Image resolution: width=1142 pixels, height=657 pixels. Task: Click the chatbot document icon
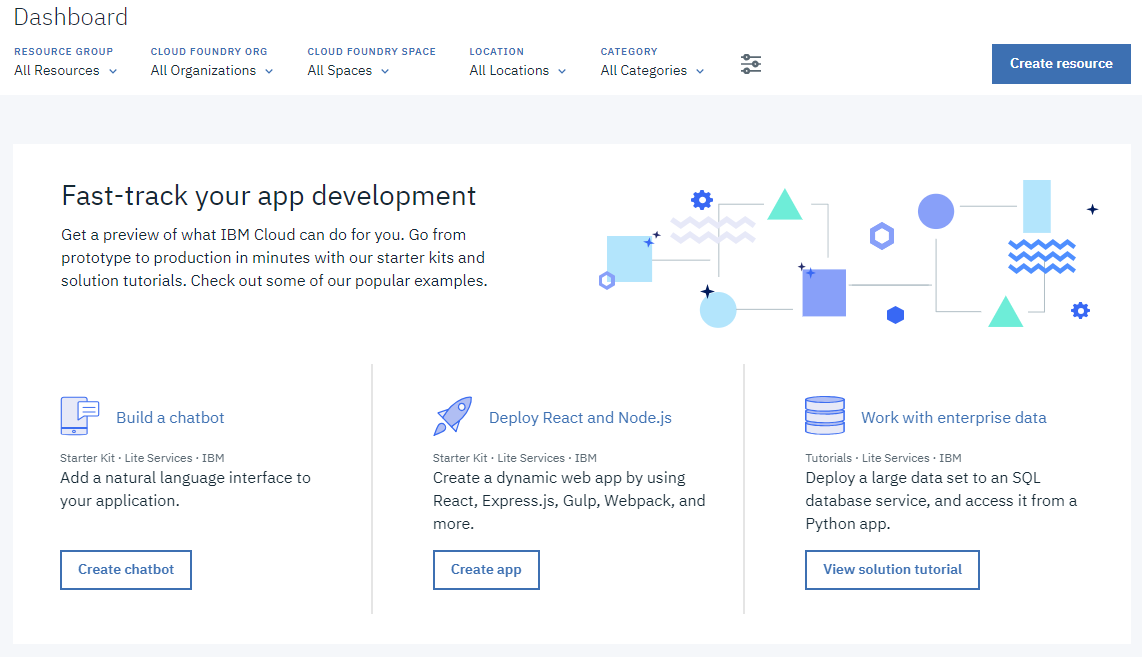coord(79,415)
